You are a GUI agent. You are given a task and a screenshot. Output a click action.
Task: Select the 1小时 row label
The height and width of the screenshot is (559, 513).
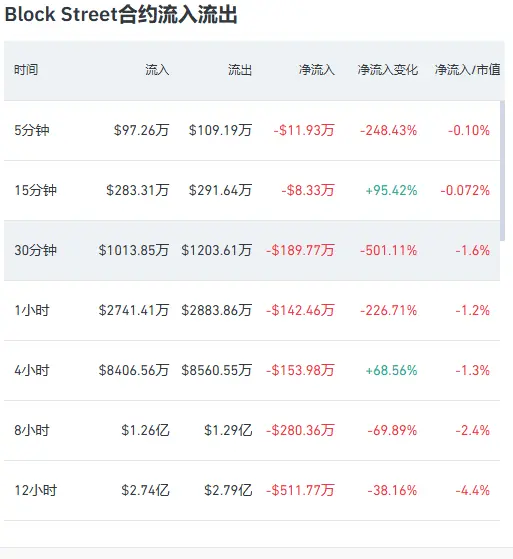coord(32,310)
